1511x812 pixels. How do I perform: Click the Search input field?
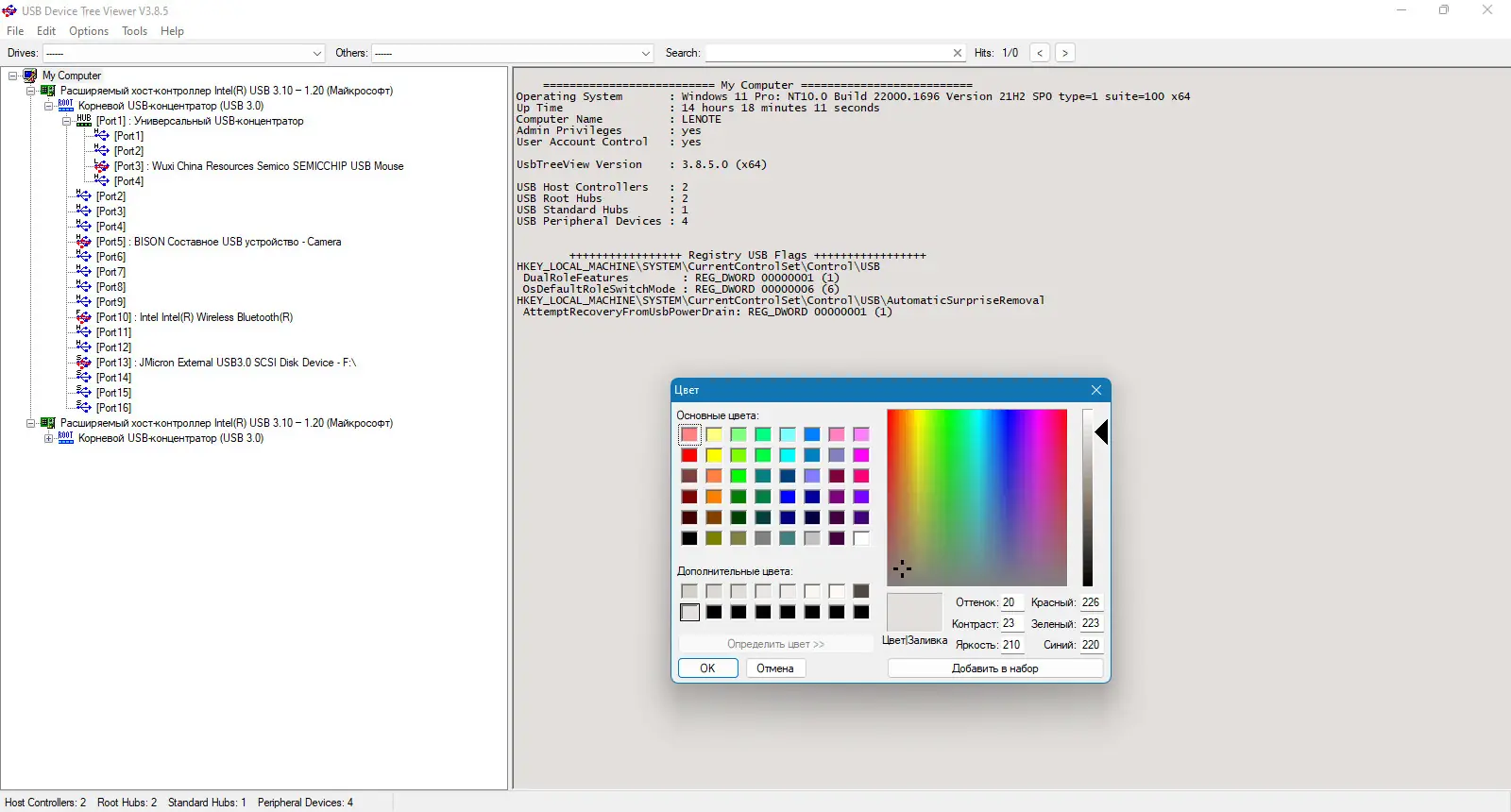pos(829,53)
